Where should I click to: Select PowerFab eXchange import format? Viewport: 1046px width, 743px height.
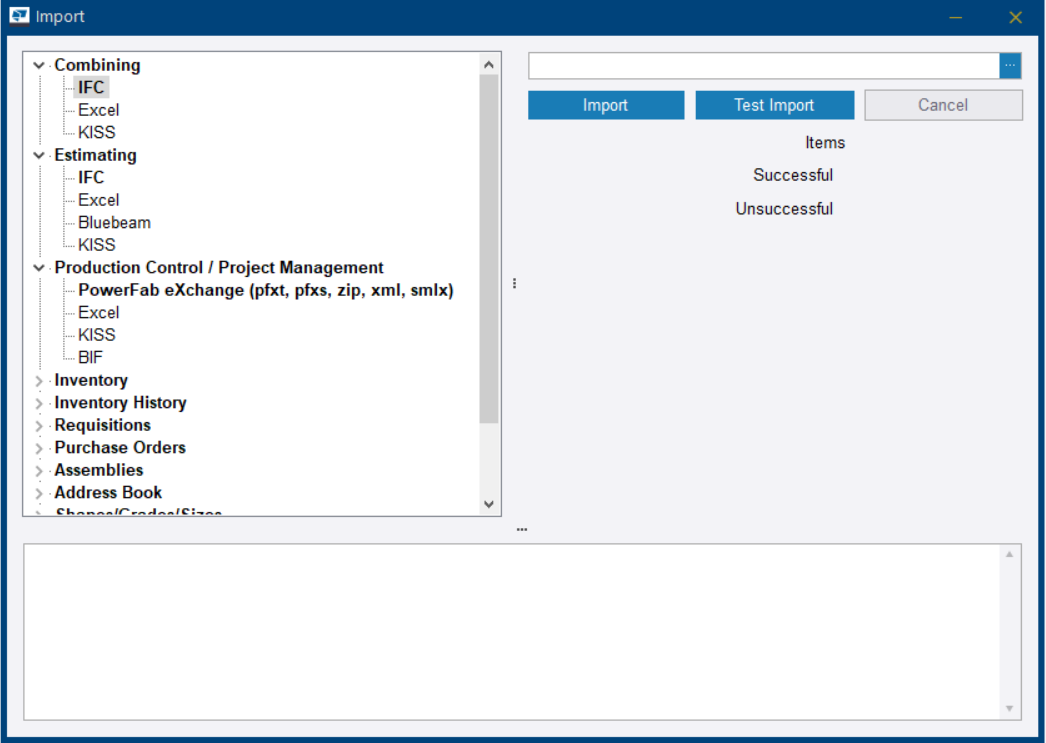pyautogui.click(x=265, y=289)
